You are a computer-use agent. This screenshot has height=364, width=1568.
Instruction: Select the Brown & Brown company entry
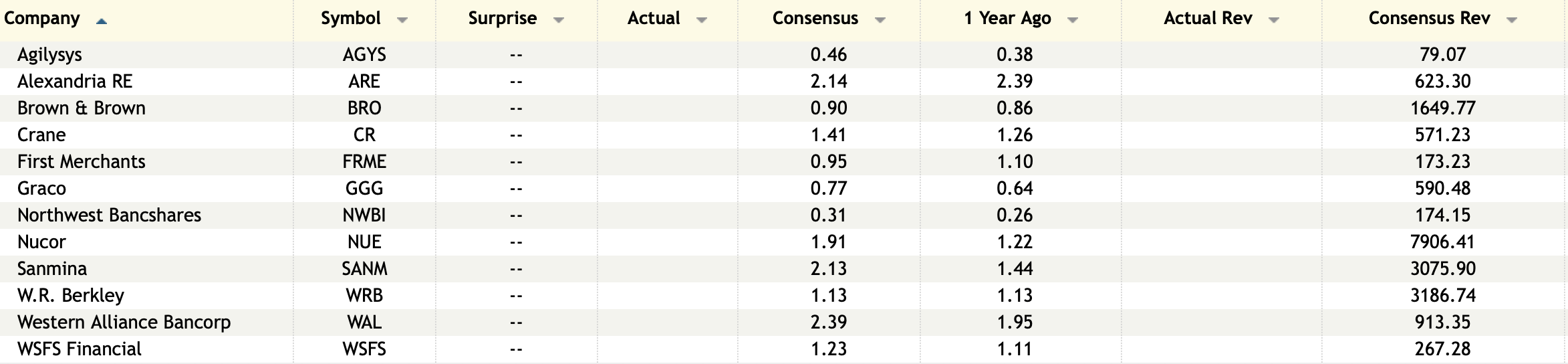(x=82, y=108)
